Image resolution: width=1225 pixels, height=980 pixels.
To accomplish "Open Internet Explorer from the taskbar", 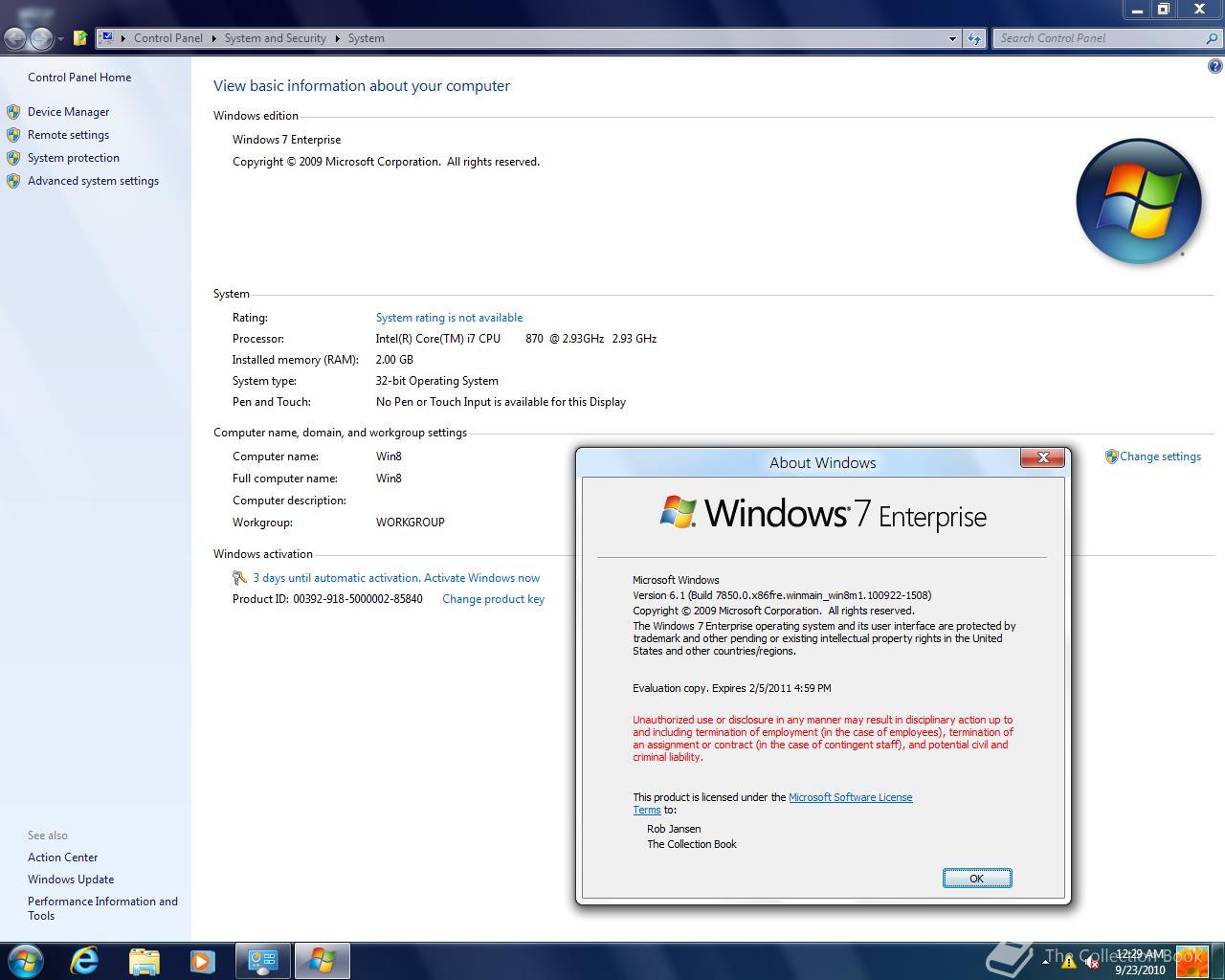I will [84, 960].
